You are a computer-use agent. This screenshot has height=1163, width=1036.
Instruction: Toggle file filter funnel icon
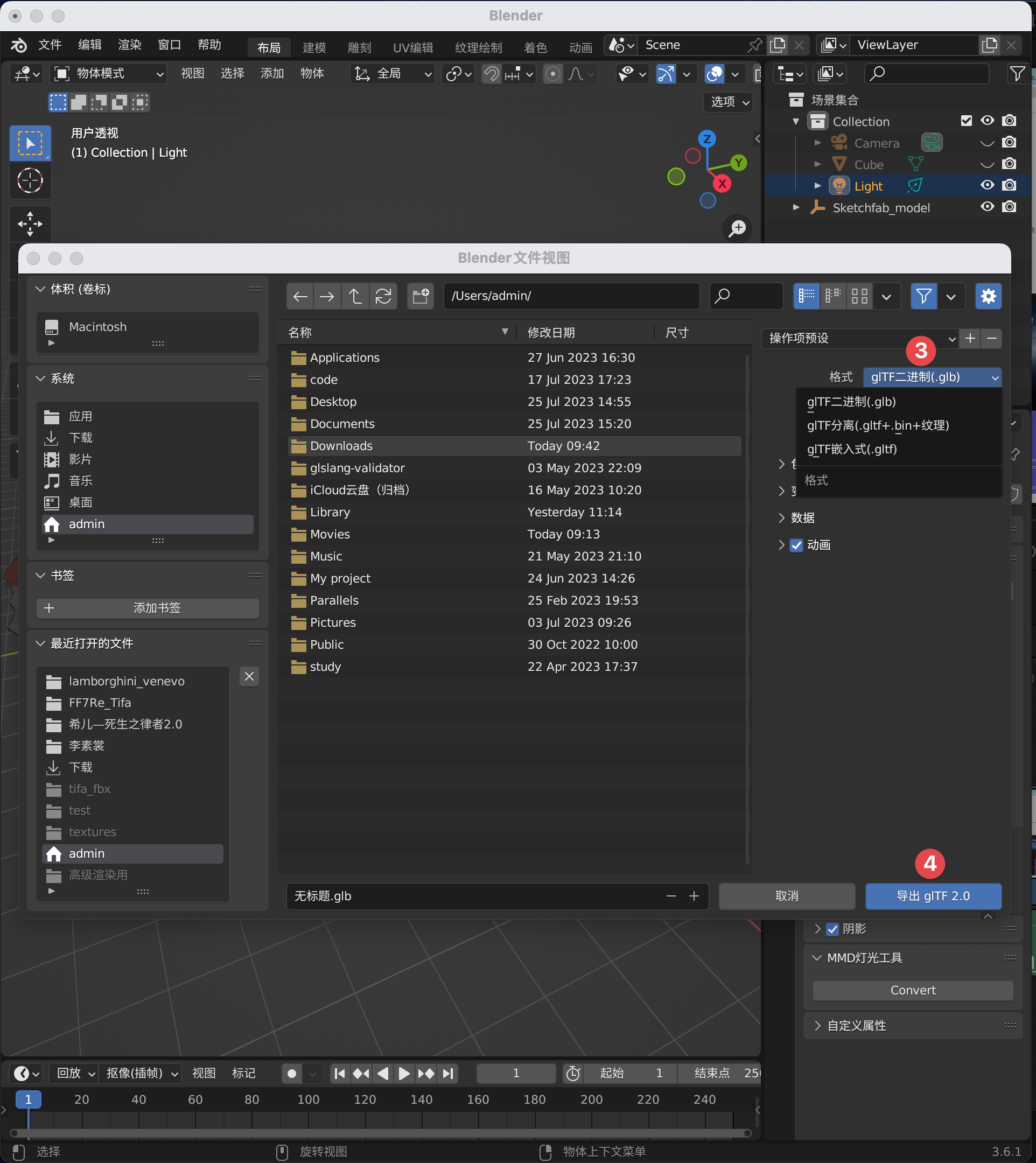coord(923,296)
